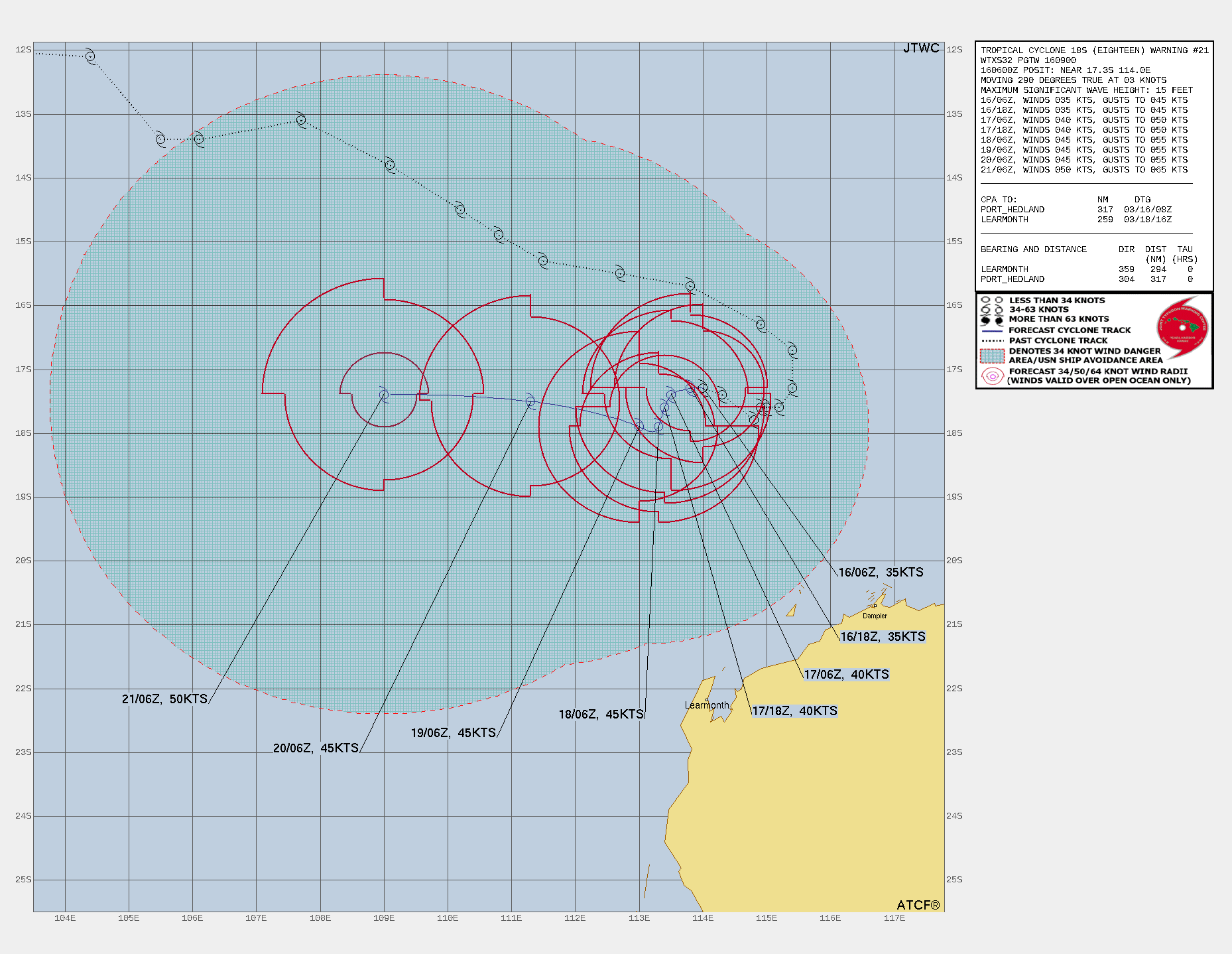Viewport: 1232px width, 954px height.
Task: Select the 20/06Z forecast position symbol near 111E
Action: [x=530, y=401]
